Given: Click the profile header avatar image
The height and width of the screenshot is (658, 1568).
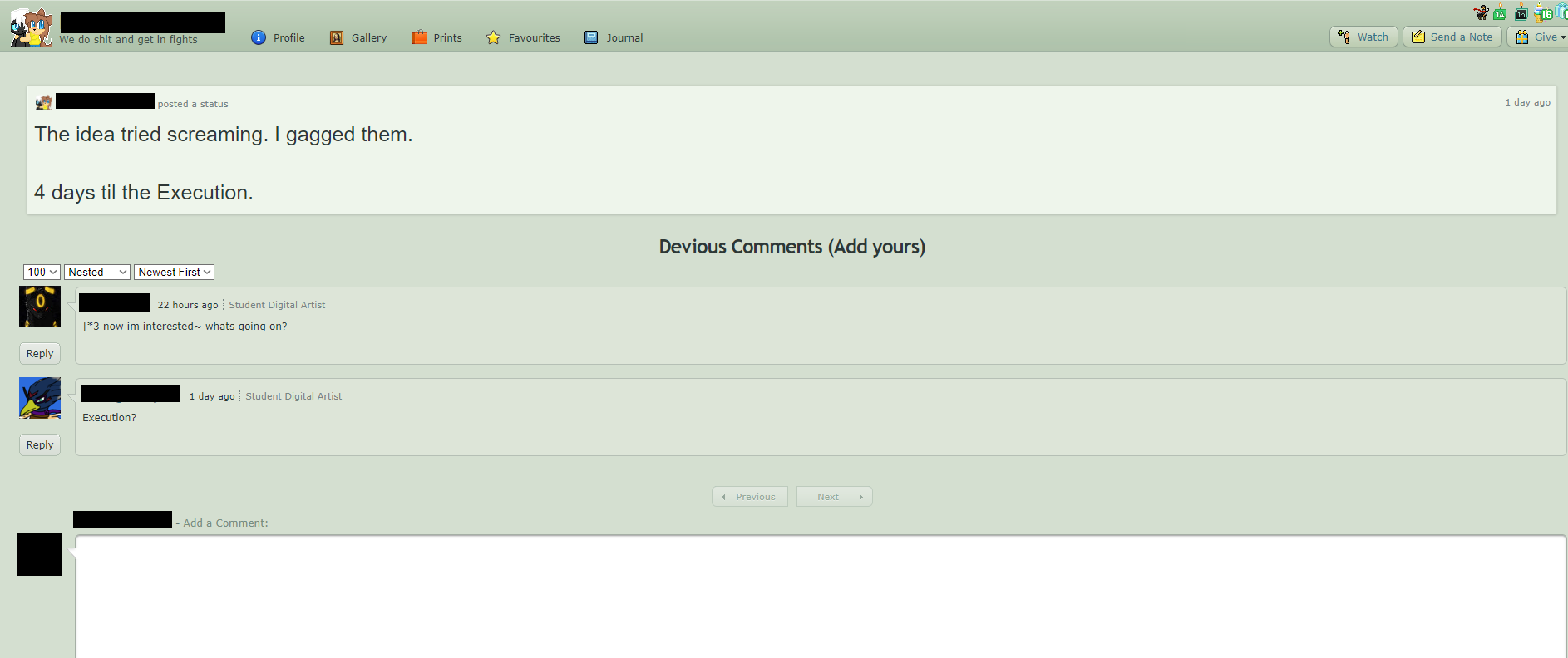Looking at the screenshot, I should click(x=32, y=27).
